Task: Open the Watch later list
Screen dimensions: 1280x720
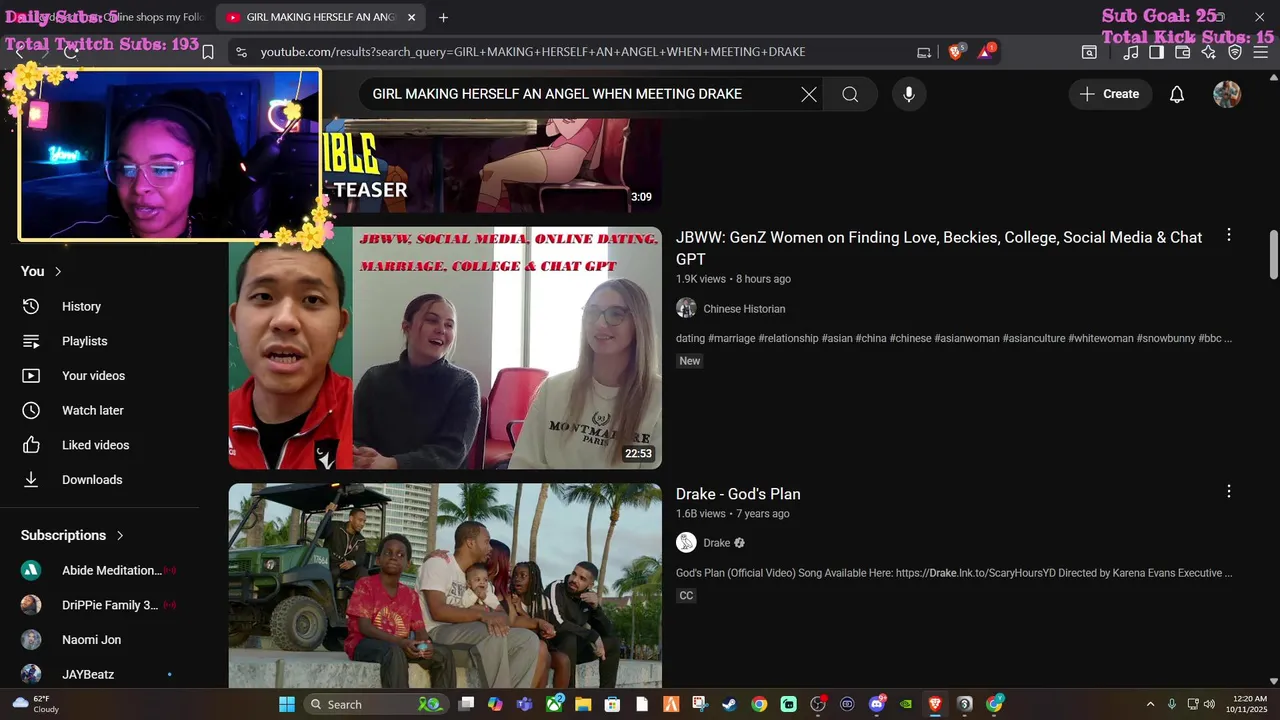Action: tap(92, 410)
